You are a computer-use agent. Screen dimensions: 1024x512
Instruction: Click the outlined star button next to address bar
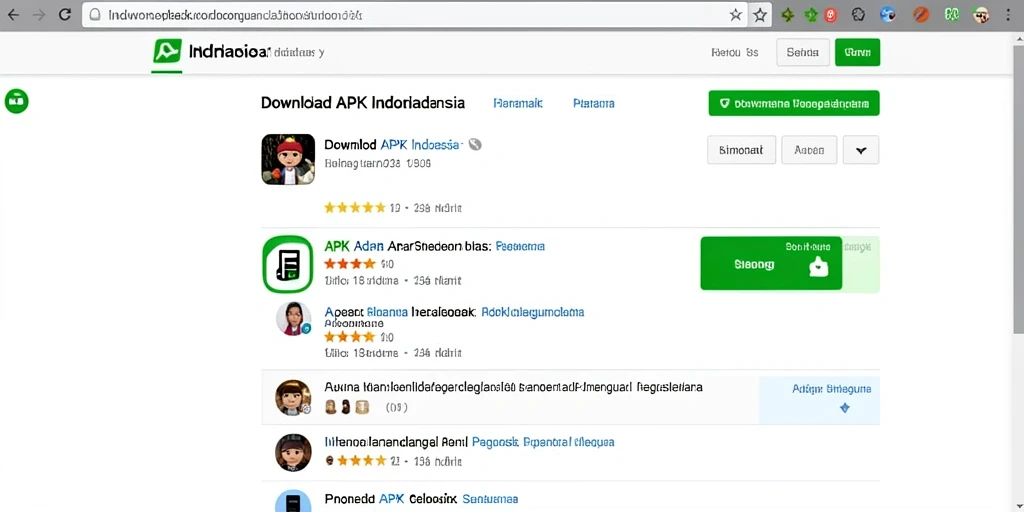[x=760, y=15]
